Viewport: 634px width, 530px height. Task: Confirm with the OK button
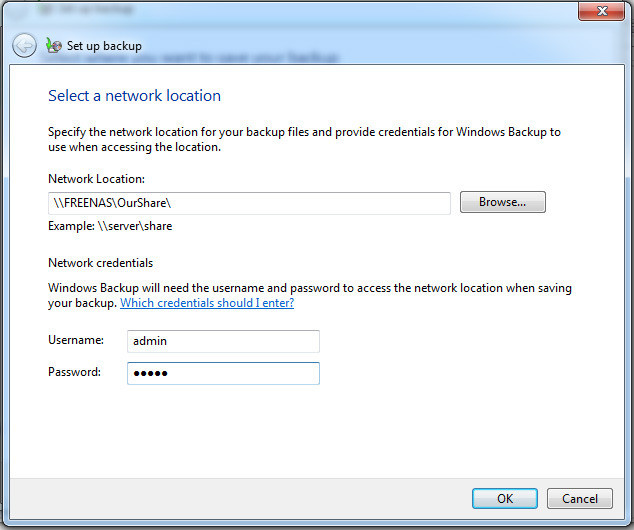504,498
